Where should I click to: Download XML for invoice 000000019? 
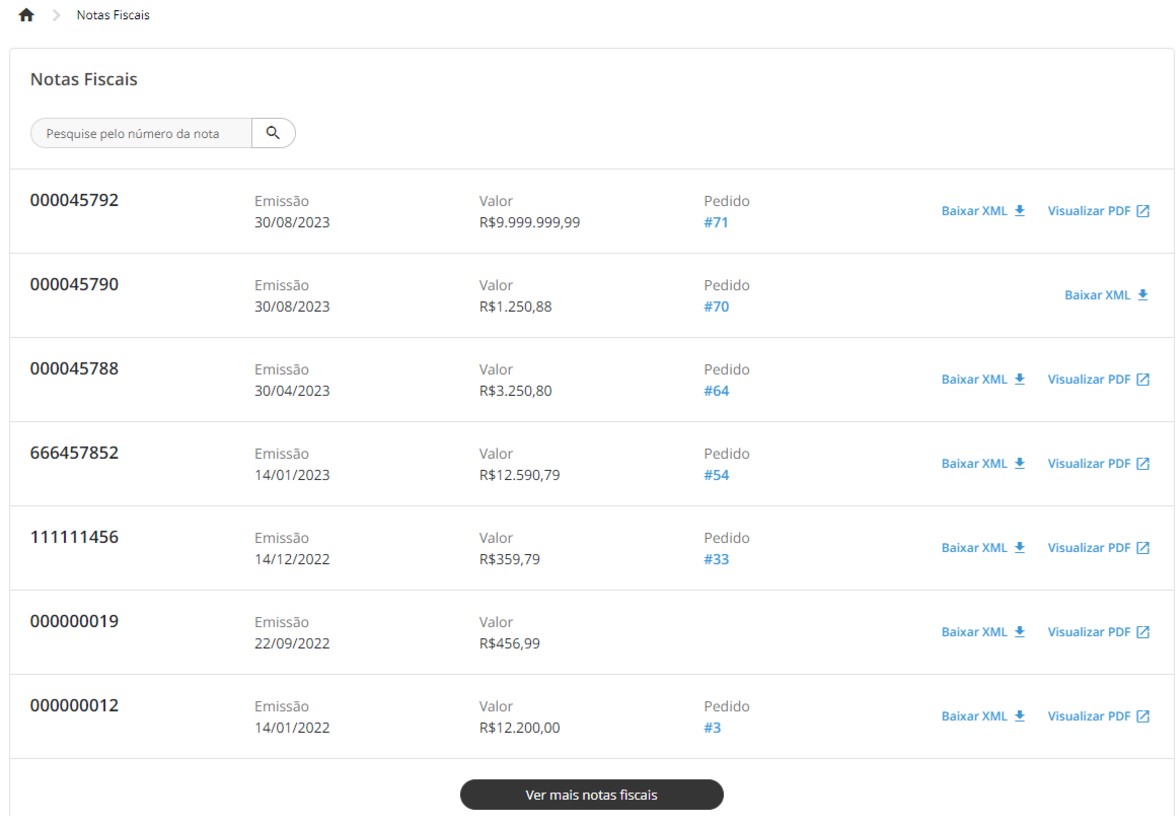[x=983, y=632]
